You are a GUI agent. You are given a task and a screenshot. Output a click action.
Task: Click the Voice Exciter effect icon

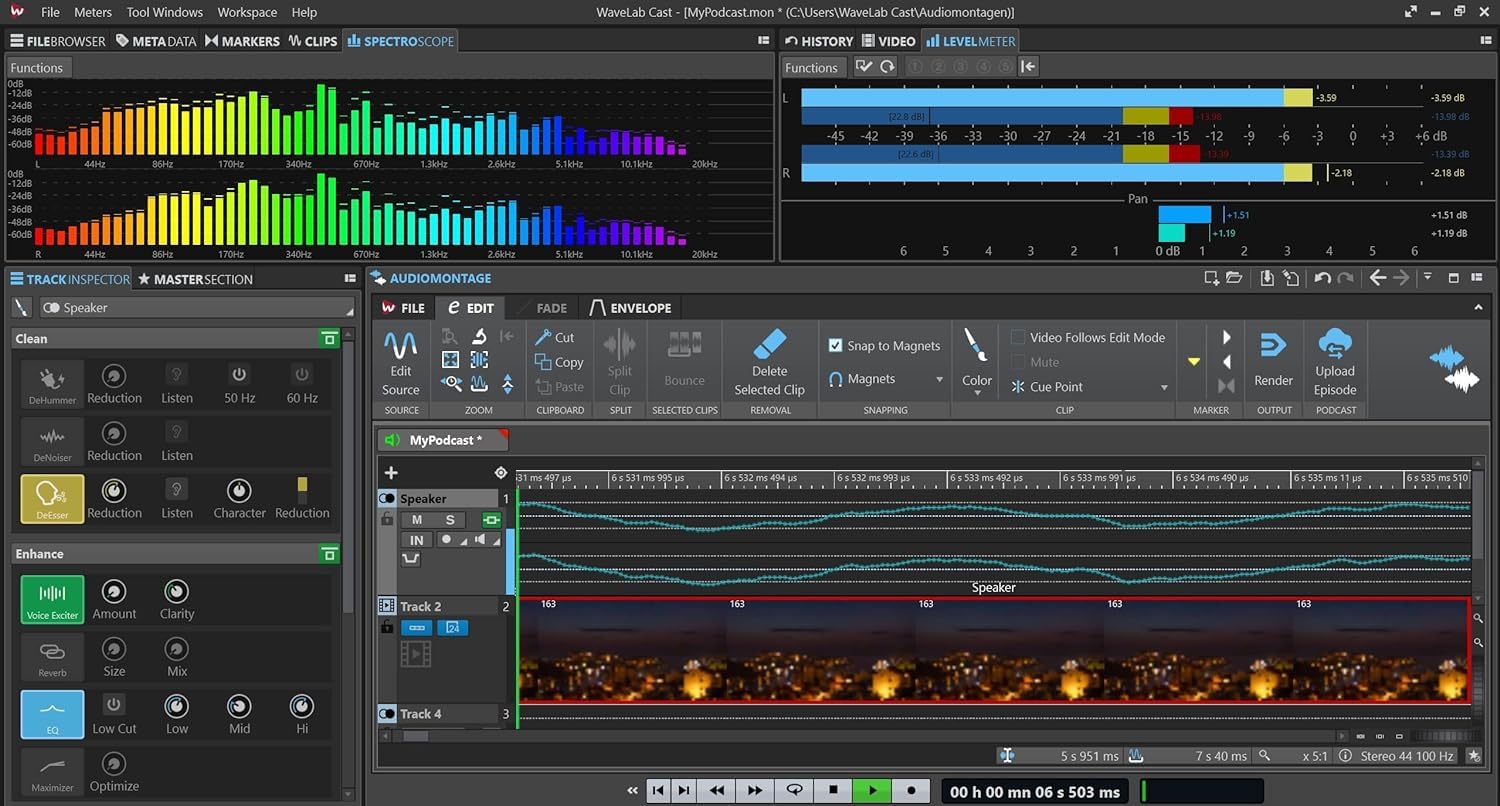52,600
